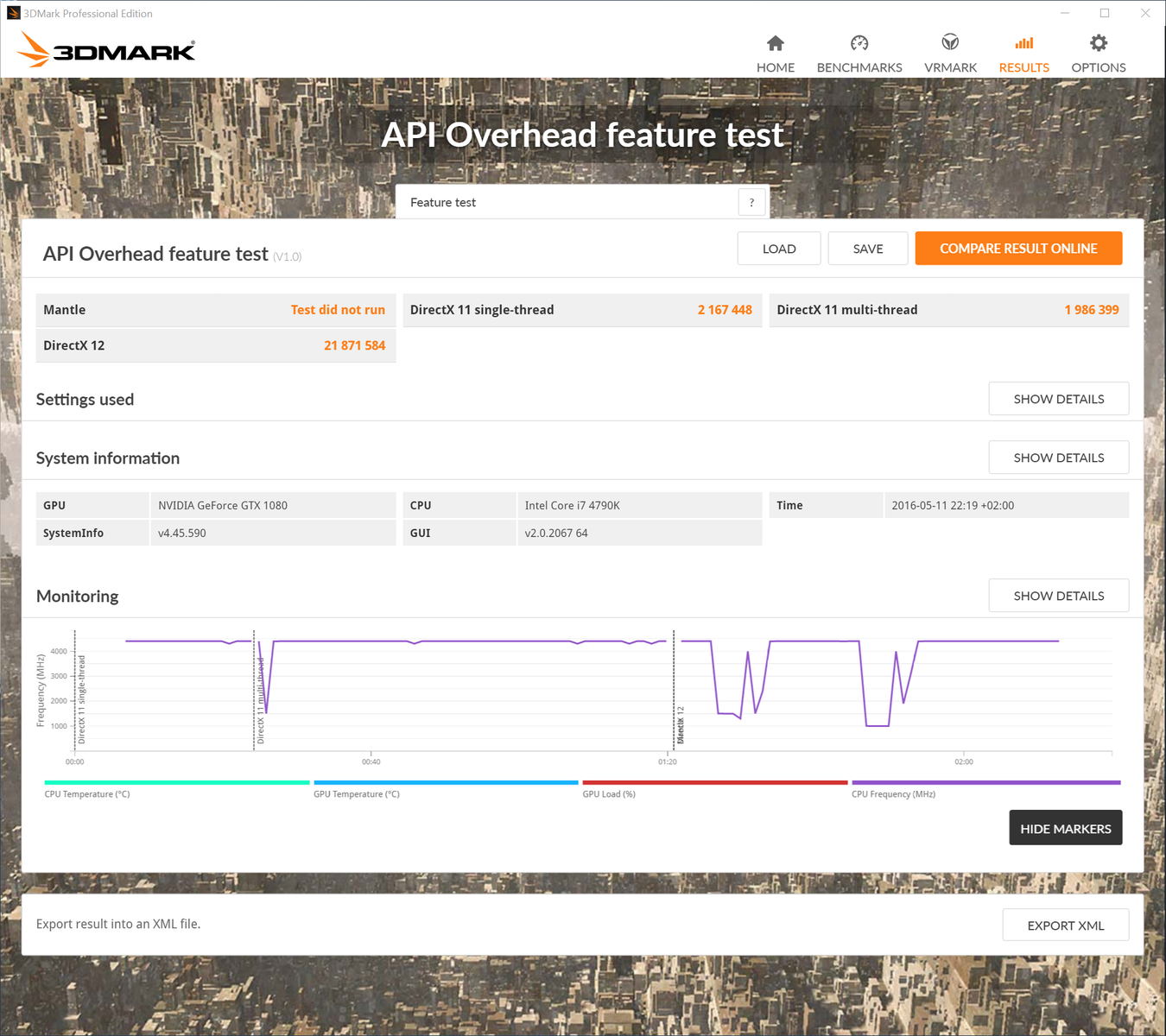Screen dimensions: 1166x1036
Task: Click DirectX 11 single-thread score 2 167 448
Action: (x=725, y=310)
